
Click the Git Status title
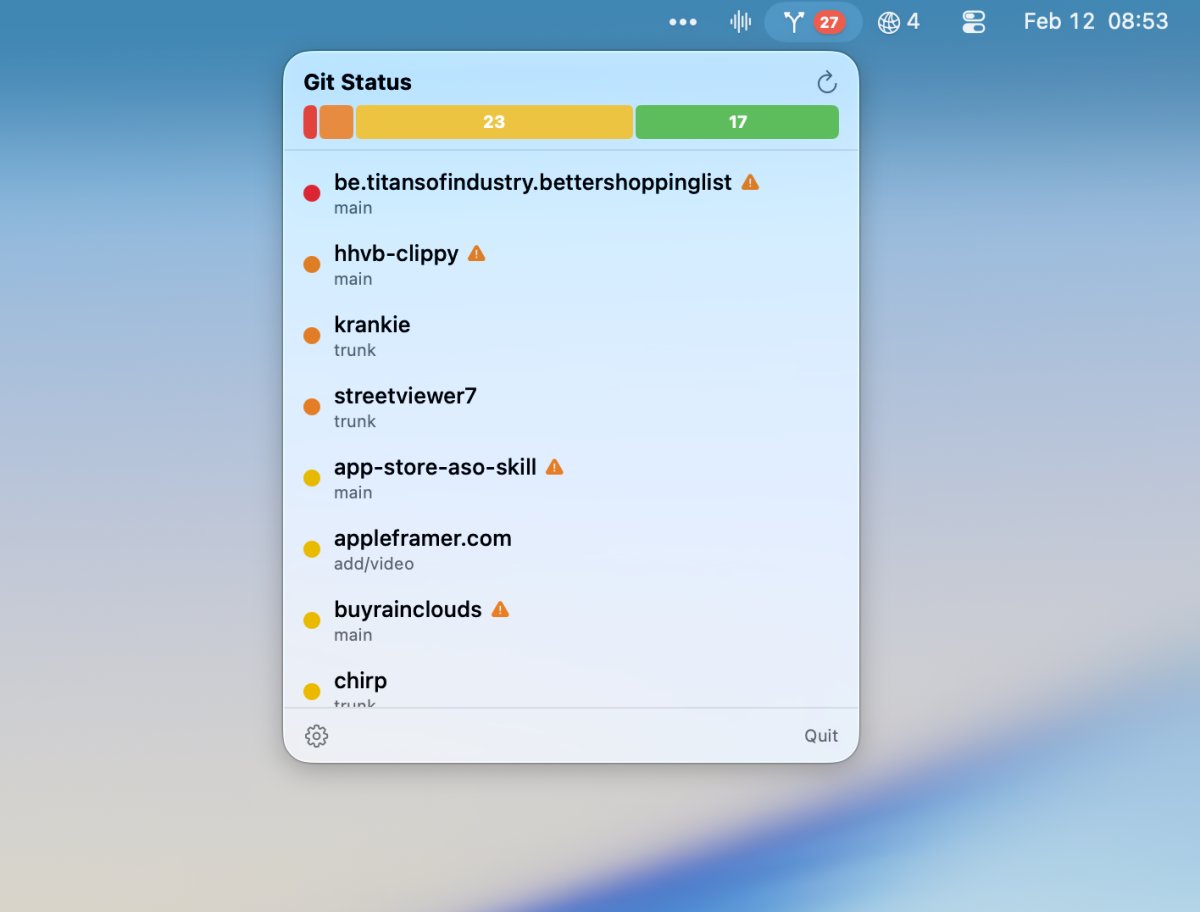[358, 82]
